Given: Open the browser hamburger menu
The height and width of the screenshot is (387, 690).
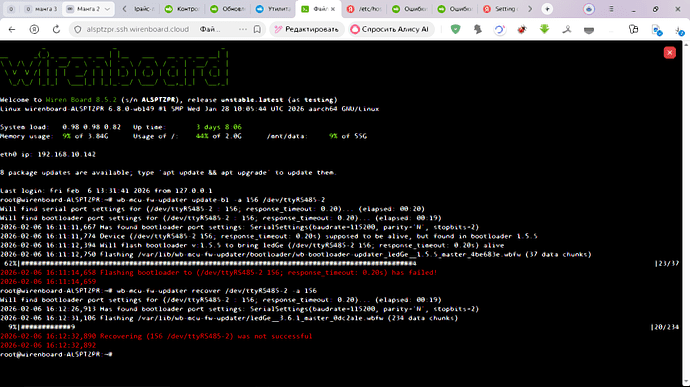Looking at the screenshot, I should pyautogui.click(x=611, y=9).
